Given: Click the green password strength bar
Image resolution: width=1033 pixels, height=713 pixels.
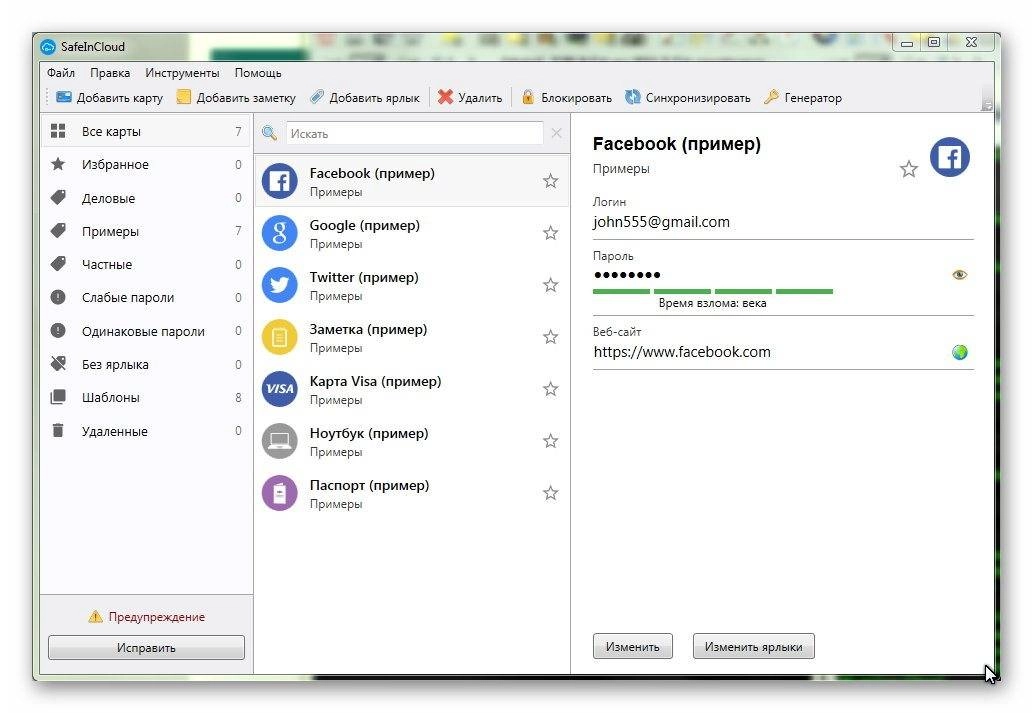Looking at the screenshot, I should (713, 291).
